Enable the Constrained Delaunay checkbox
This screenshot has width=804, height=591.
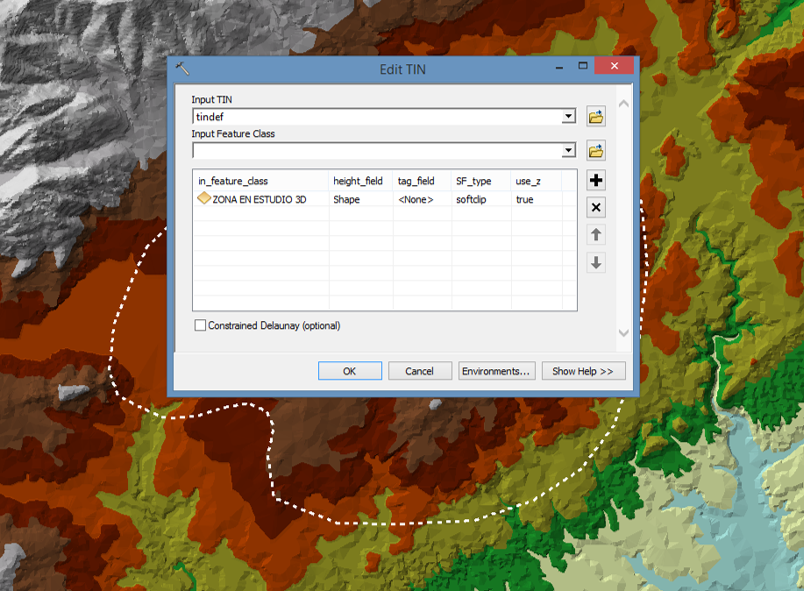click(x=201, y=326)
